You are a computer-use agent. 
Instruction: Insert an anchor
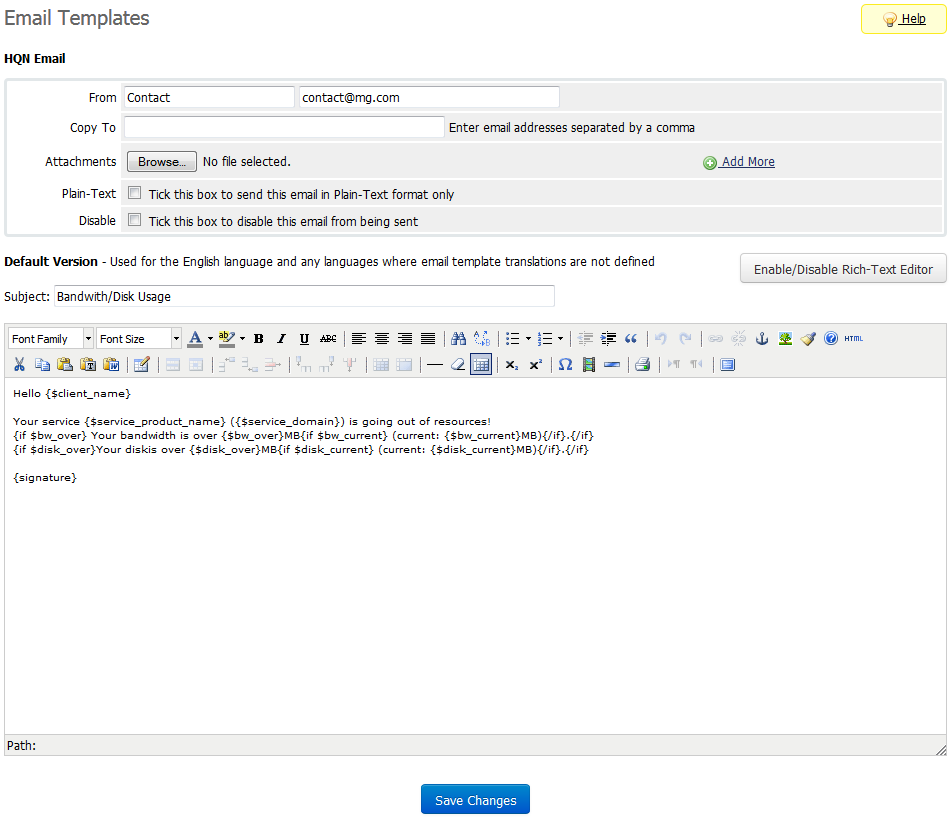click(762, 339)
